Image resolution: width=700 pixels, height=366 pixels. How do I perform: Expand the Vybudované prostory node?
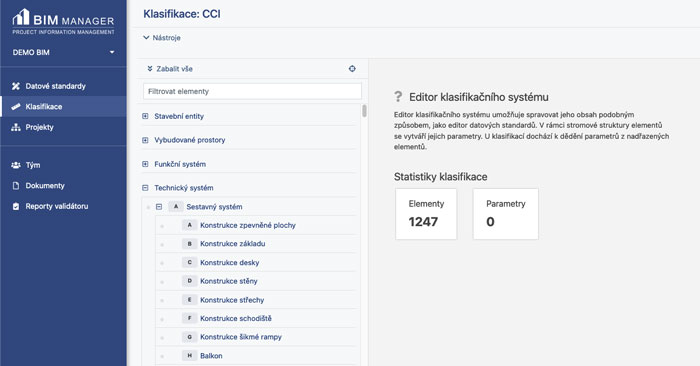[x=145, y=140]
